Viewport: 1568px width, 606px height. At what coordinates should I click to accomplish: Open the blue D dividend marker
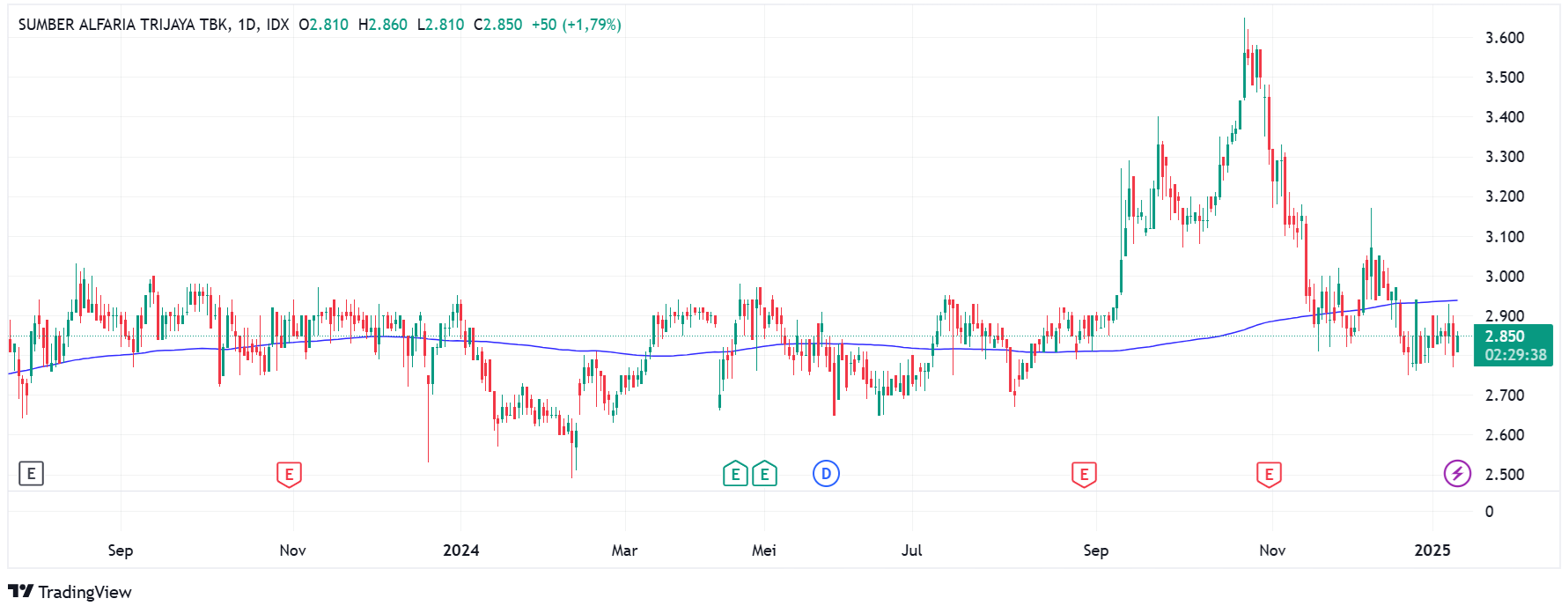[826, 474]
